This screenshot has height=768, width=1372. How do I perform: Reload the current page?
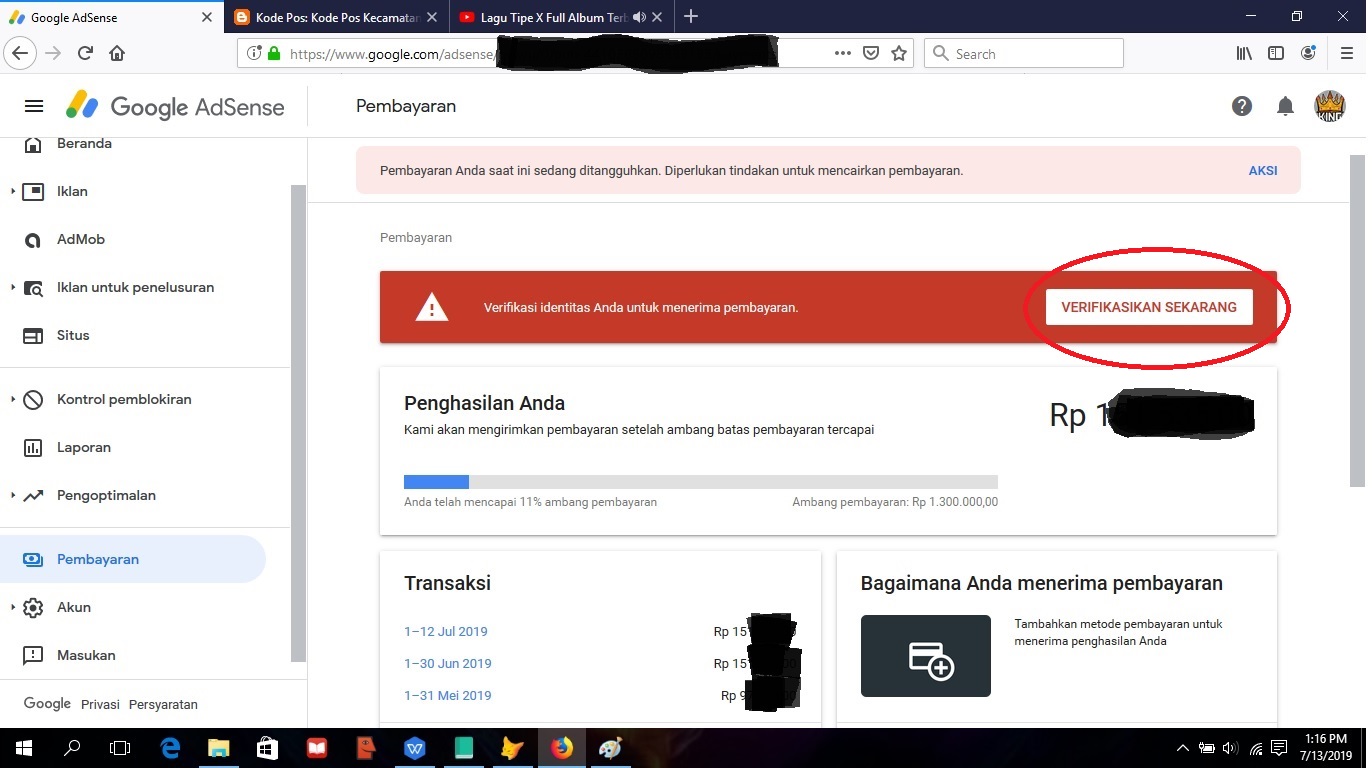pos(86,54)
